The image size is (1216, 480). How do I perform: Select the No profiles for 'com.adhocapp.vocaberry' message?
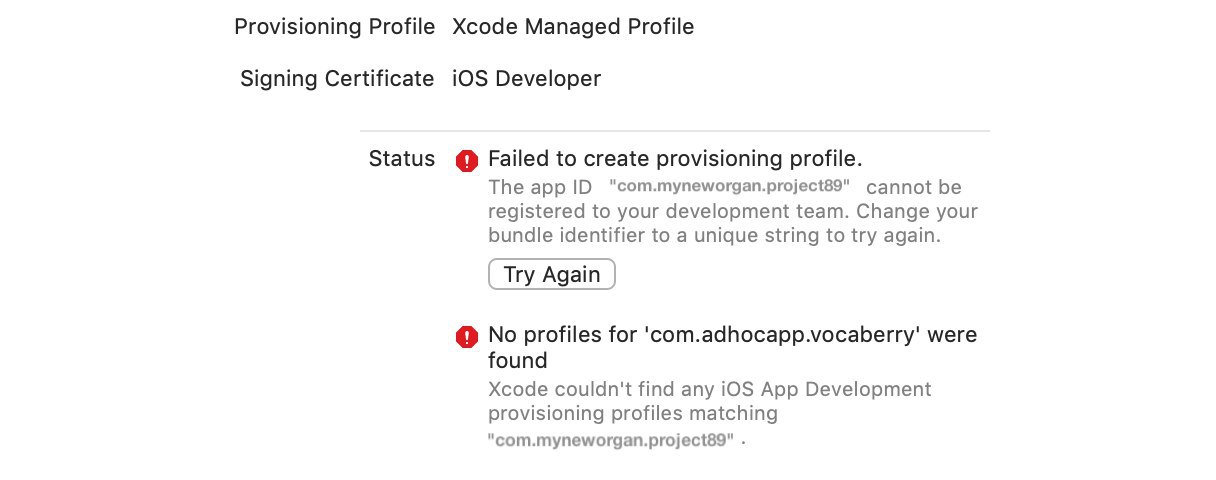(733, 347)
